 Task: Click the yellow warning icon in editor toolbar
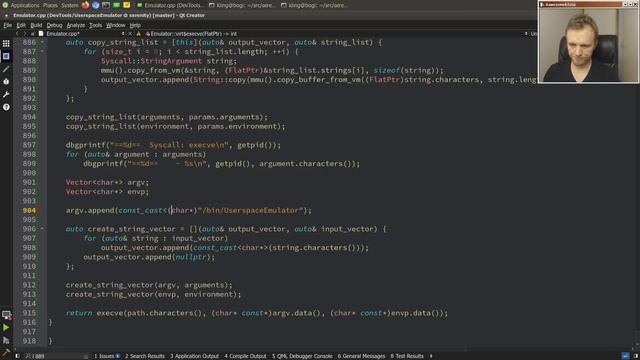tap(138, 33)
